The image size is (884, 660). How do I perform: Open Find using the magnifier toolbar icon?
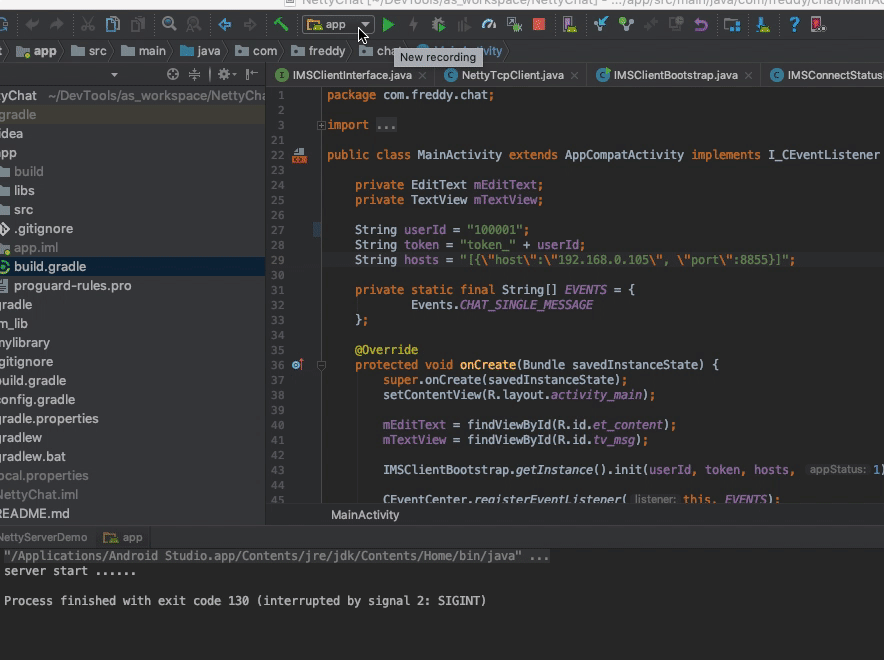[x=169, y=24]
